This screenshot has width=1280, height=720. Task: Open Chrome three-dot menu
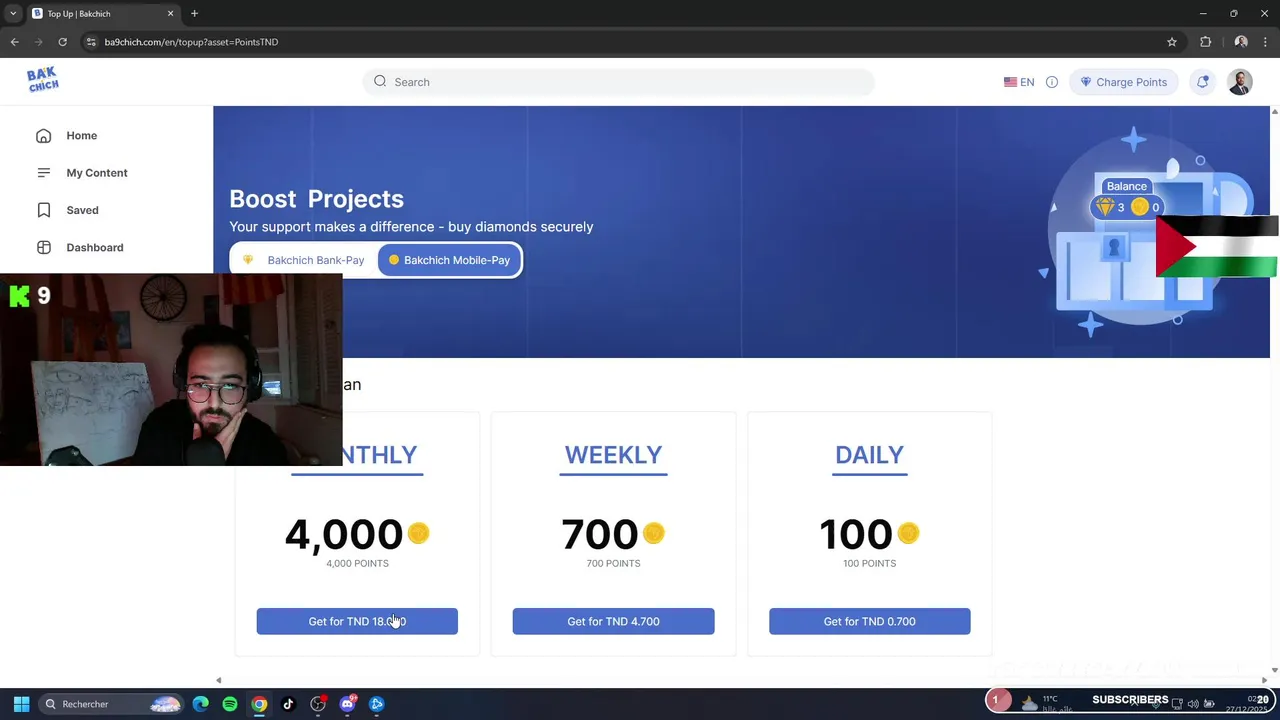coord(1266,42)
